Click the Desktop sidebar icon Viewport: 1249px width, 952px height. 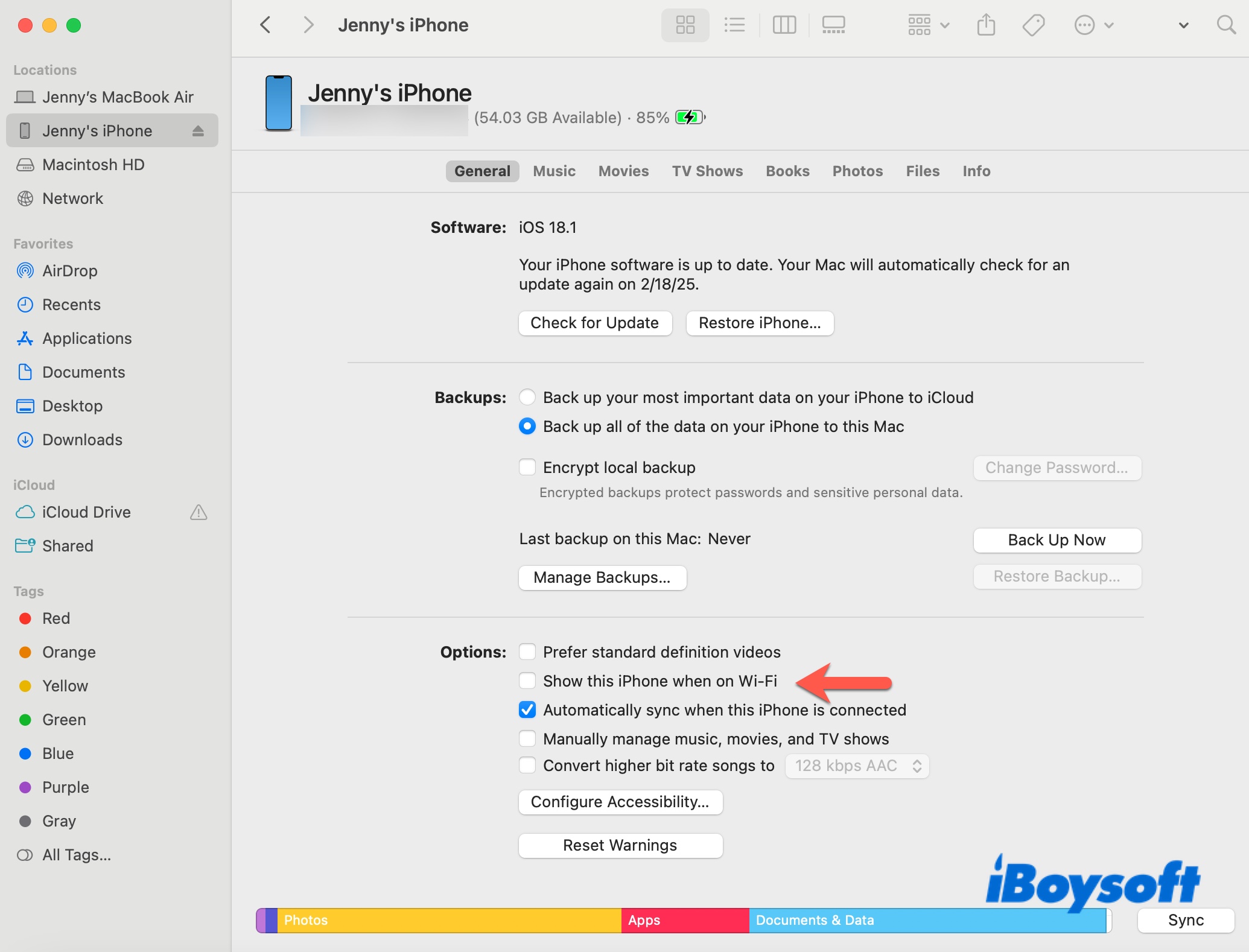pyautogui.click(x=25, y=406)
